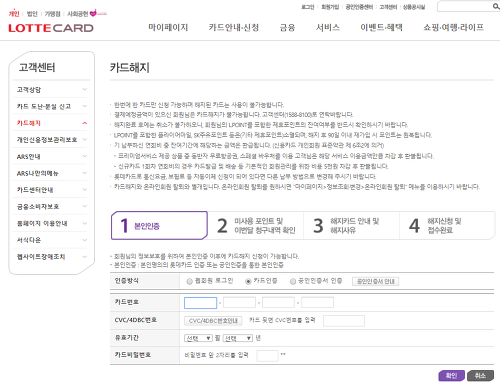The image size is (500, 390).
Task: Click the fourth card number field
Action: point(317,302)
